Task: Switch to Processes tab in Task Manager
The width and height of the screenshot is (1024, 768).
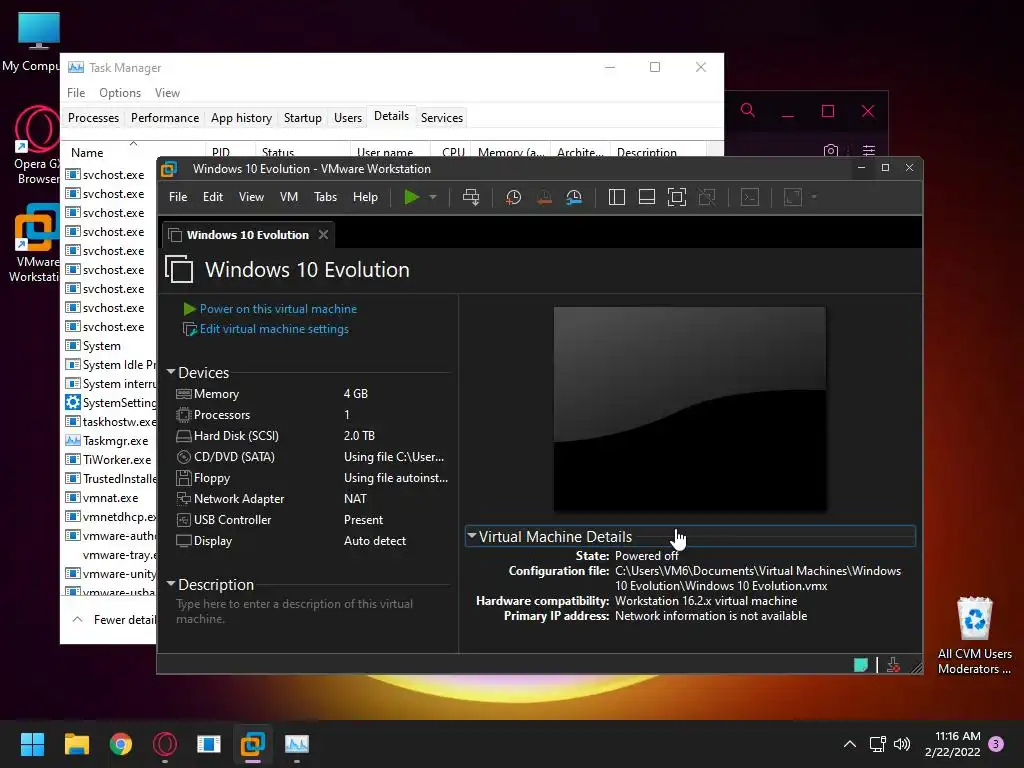Action: (93, 118)
